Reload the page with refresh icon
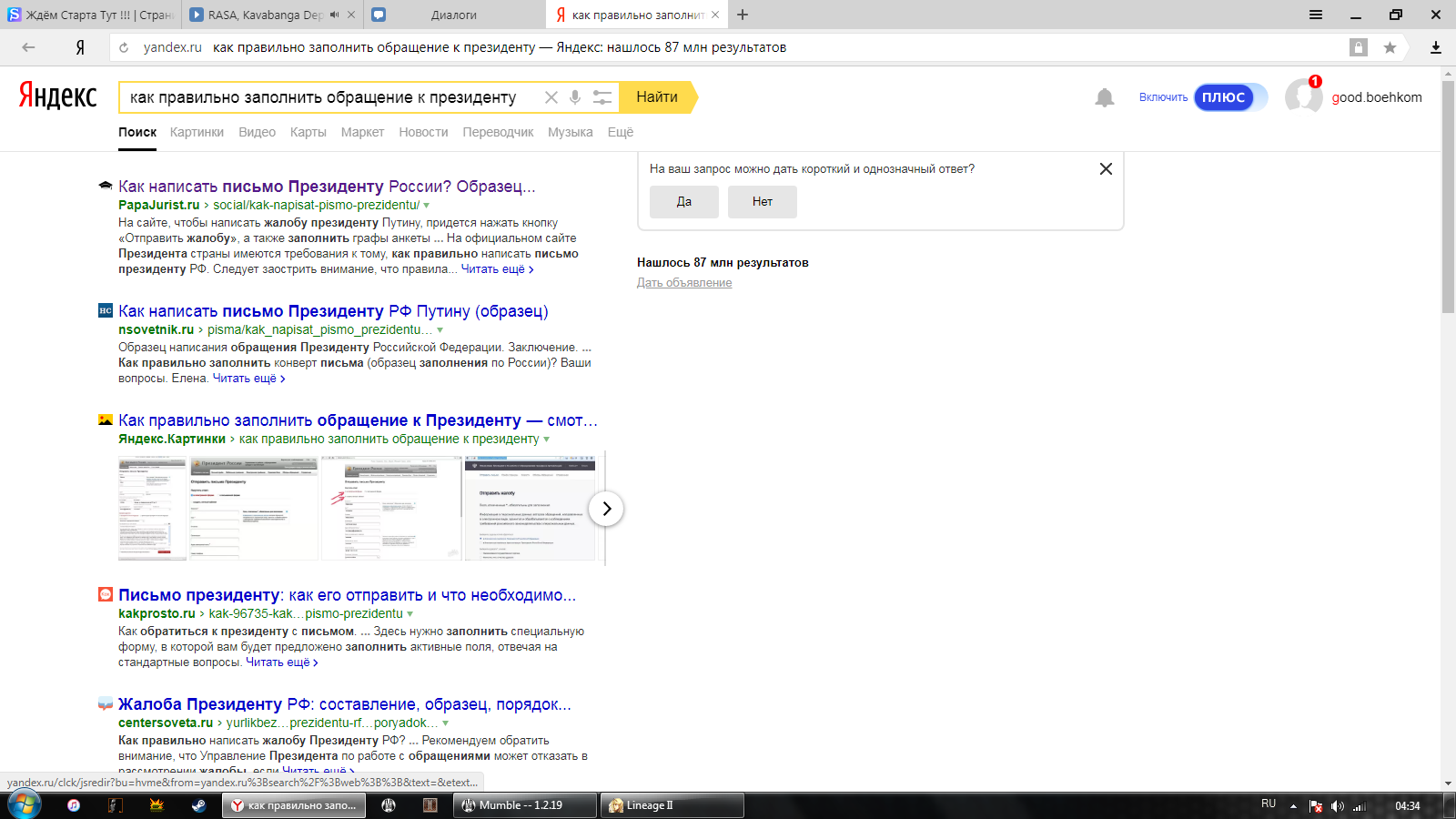 [124, 47]
